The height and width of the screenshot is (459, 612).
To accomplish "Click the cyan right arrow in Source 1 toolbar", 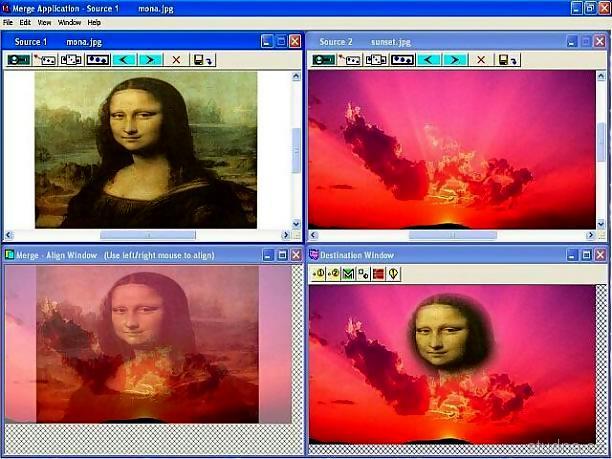I will click(150, 60).
